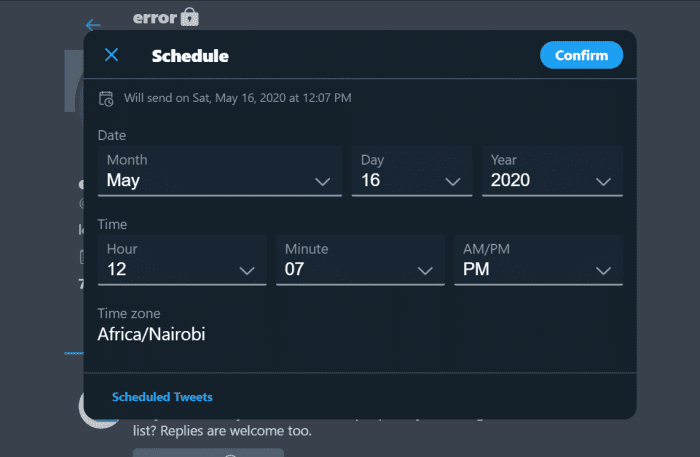Click the back arrow above the dialog

tap(93, 25)
